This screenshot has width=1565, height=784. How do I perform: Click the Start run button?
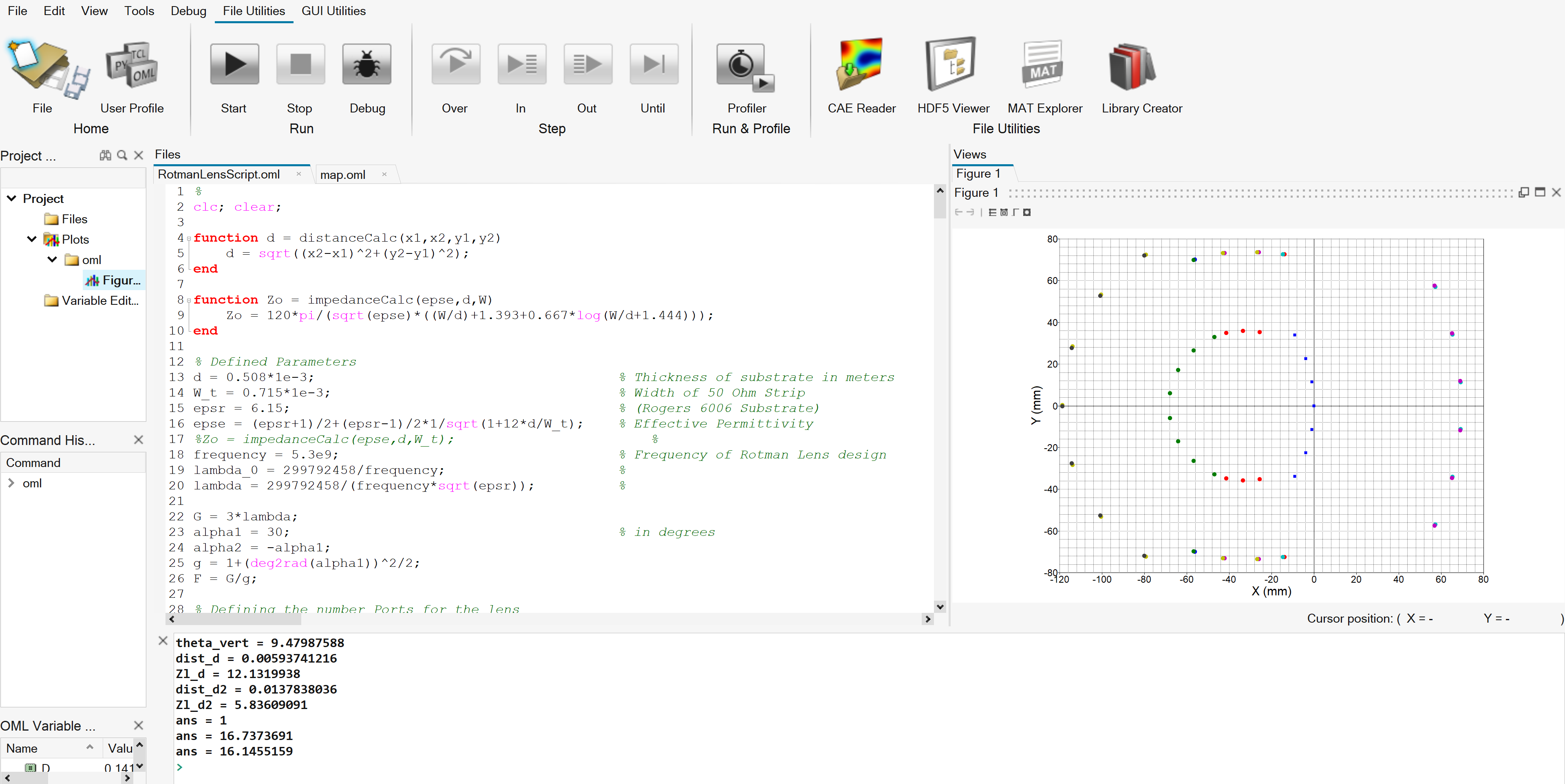[x=234, y=64]
